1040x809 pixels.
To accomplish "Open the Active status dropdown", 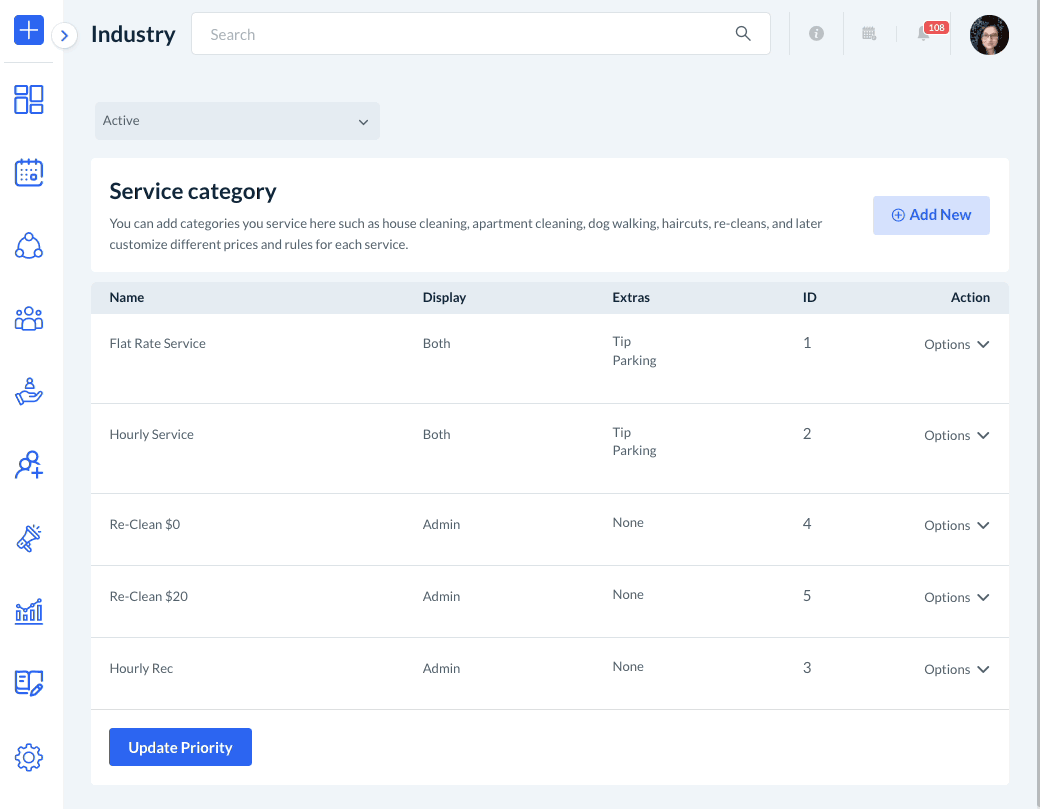I will [x=237, y=121].
